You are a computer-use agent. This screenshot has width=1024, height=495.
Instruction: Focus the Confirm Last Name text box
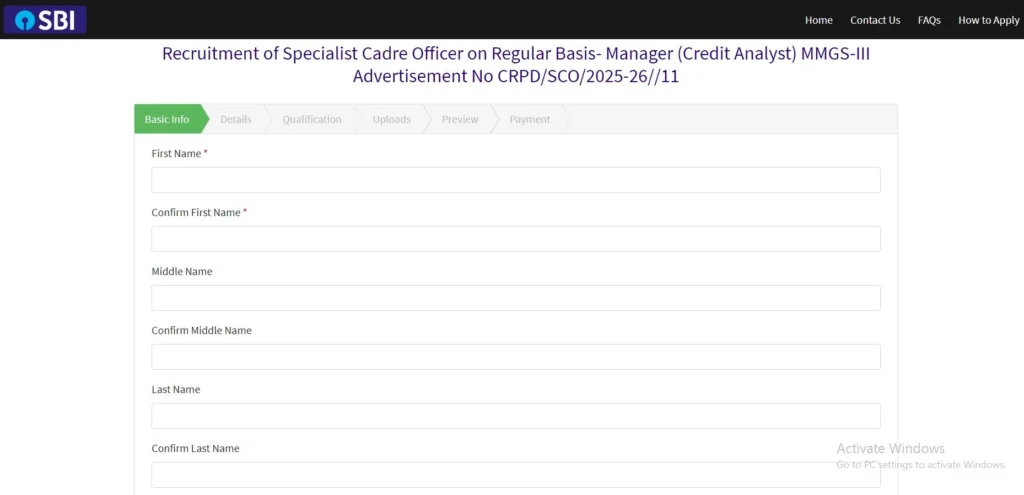click(x=516, y=475)
